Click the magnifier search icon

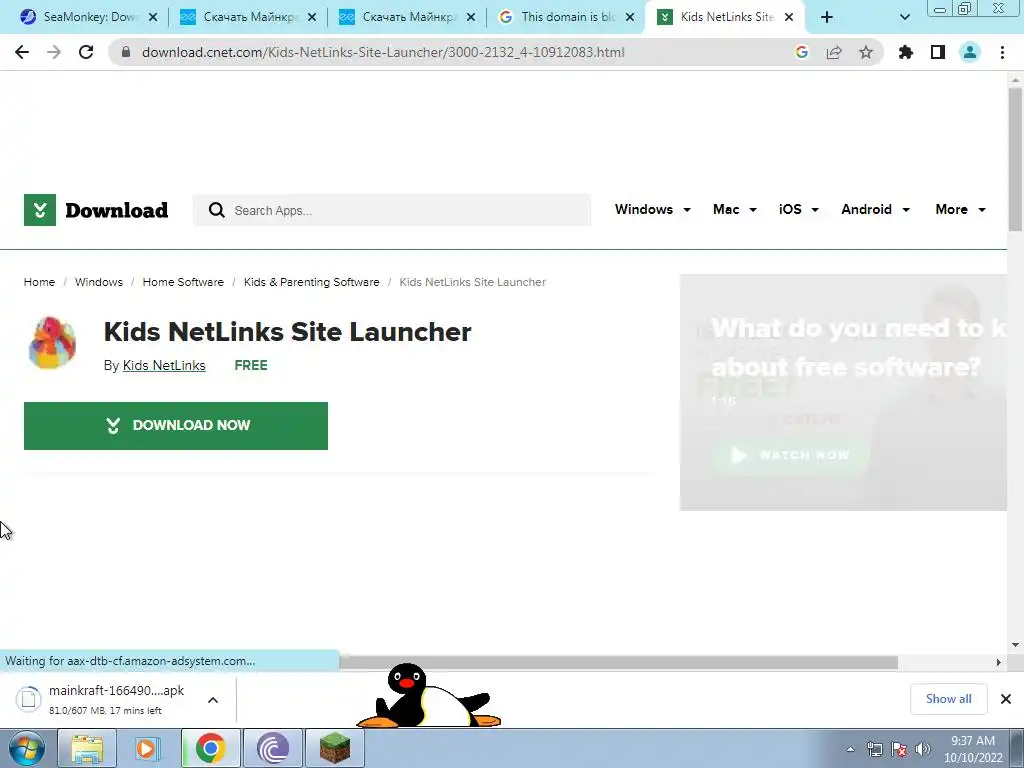click(216, 210)
